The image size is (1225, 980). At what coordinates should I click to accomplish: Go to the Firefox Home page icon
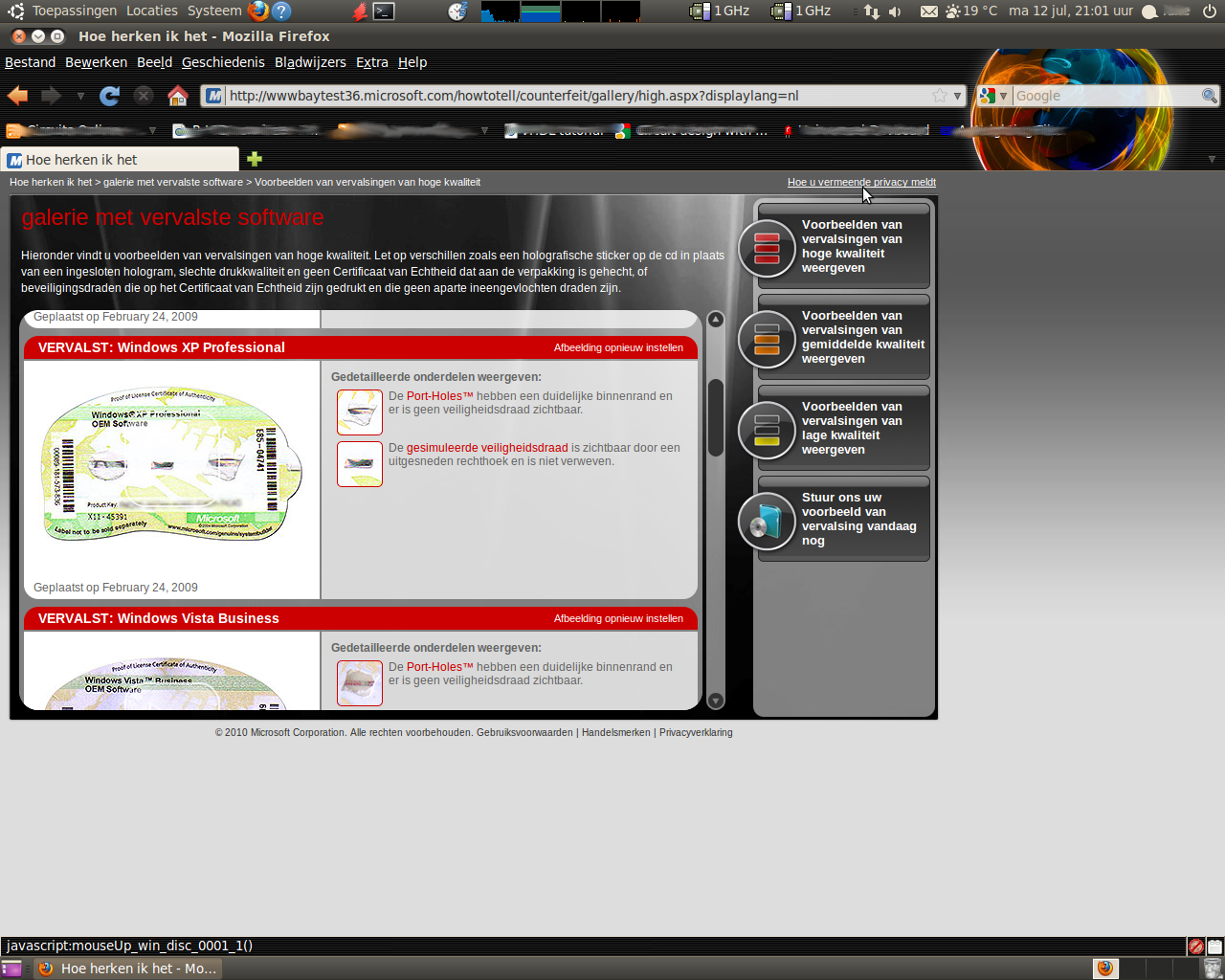point(177,96)
